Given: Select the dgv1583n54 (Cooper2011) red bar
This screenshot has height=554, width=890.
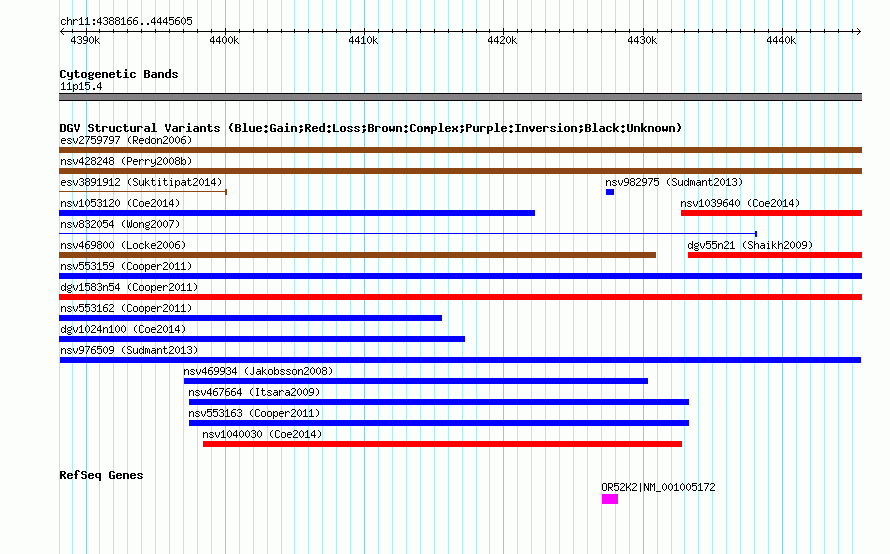Looking at the screenshot, I should (x=460, y=297).
